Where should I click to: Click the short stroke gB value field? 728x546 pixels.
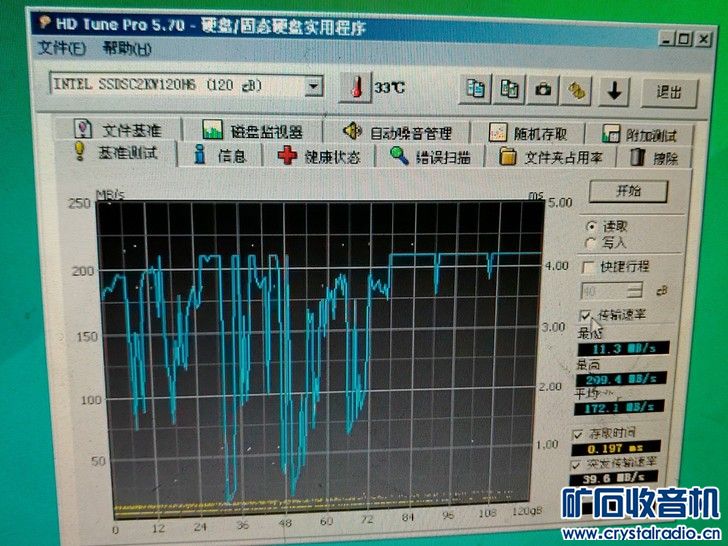604,291
